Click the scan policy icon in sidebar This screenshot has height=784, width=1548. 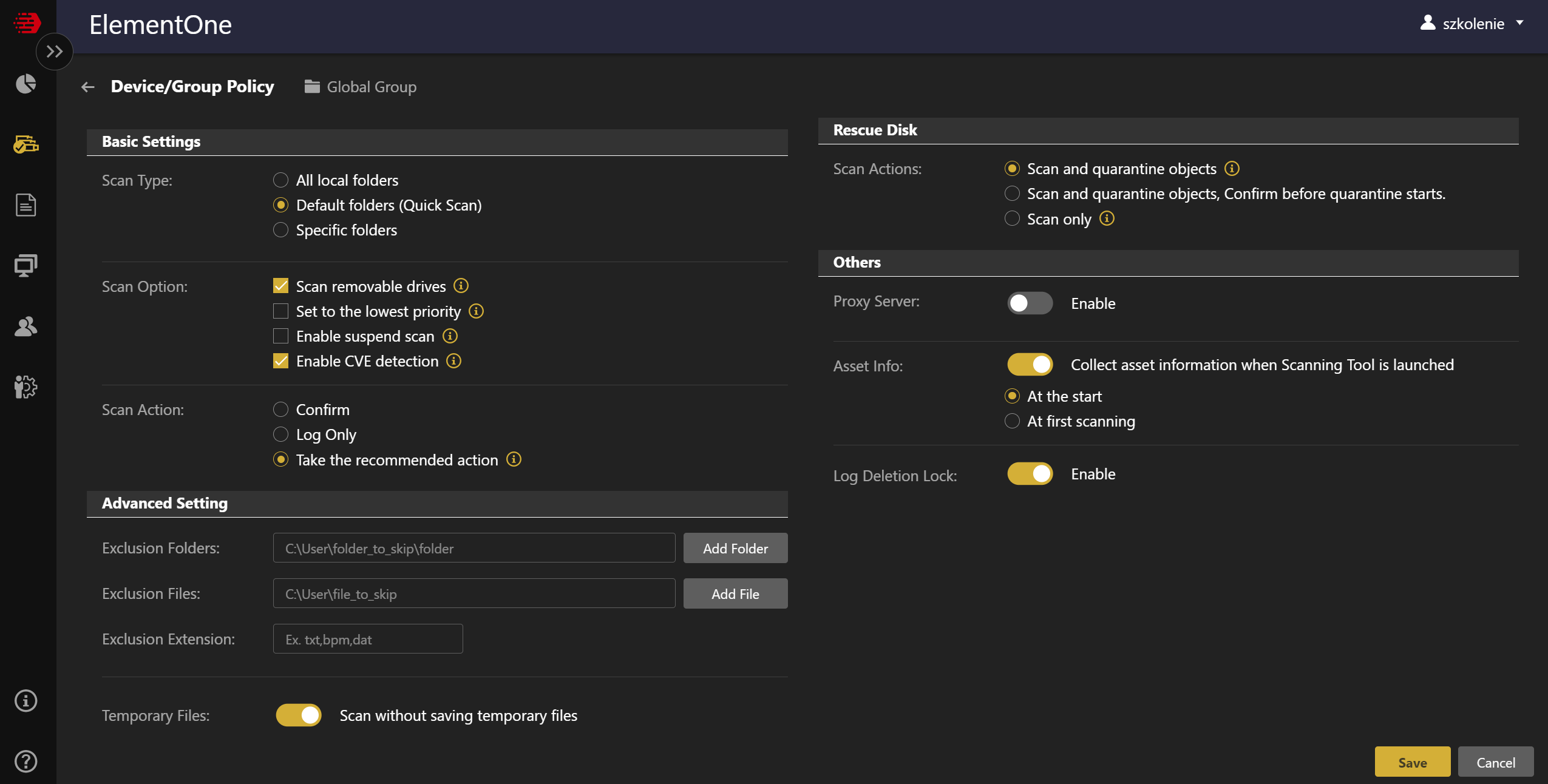point(25,144)
